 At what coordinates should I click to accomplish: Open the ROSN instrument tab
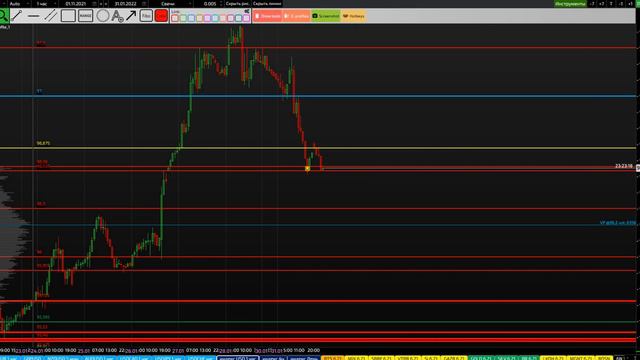coord(603,358)
